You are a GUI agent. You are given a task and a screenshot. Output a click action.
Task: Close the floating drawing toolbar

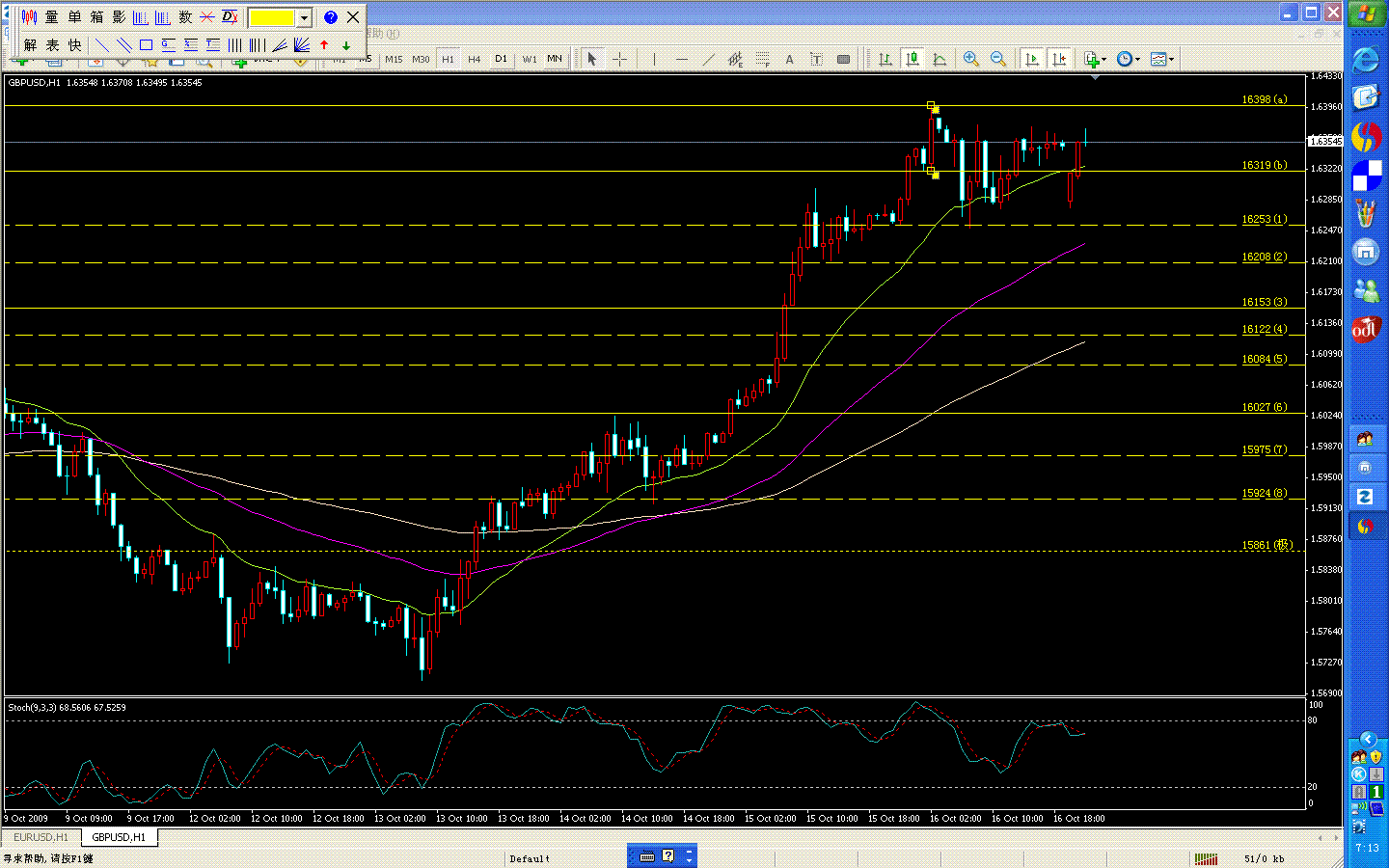(353, 17)
